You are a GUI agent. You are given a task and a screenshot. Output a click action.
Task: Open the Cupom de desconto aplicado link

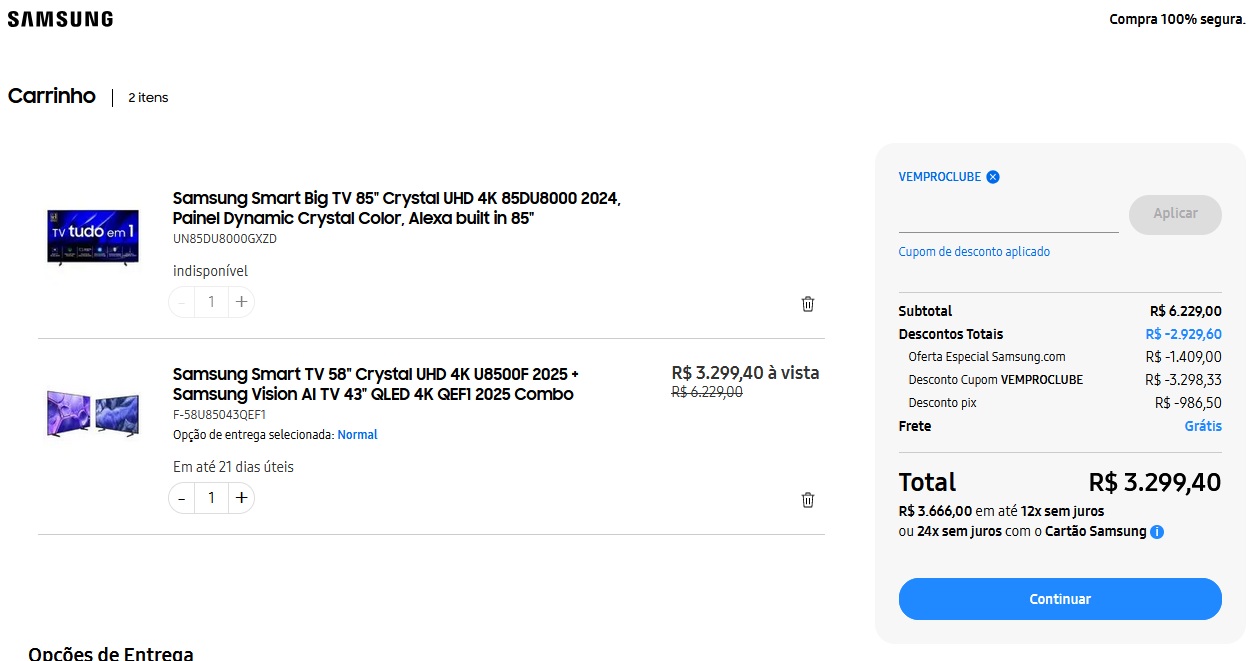(x=974, y=251)
